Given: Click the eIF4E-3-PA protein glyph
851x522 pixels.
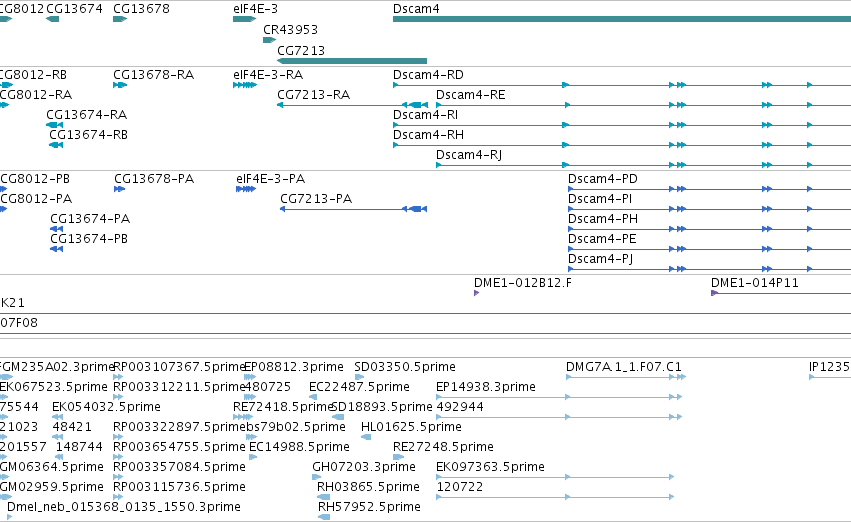Looking at the screenshot, I should point(246,189).
